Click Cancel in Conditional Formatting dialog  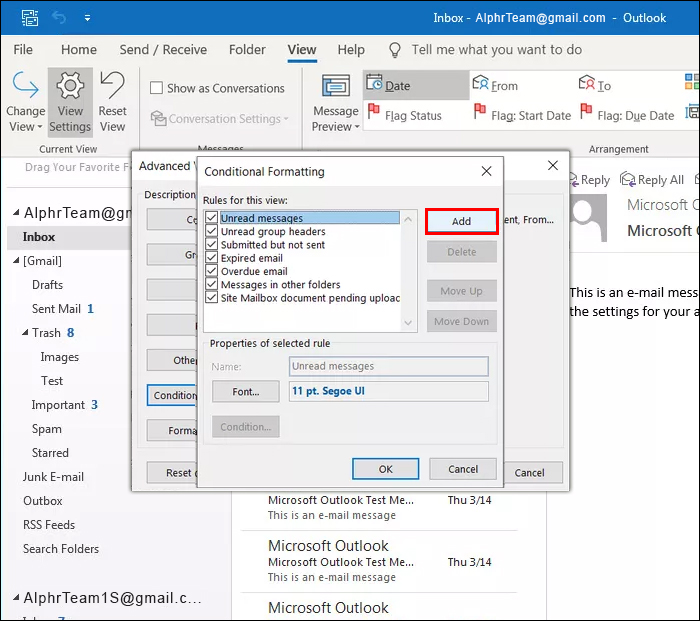coord(463,469)
